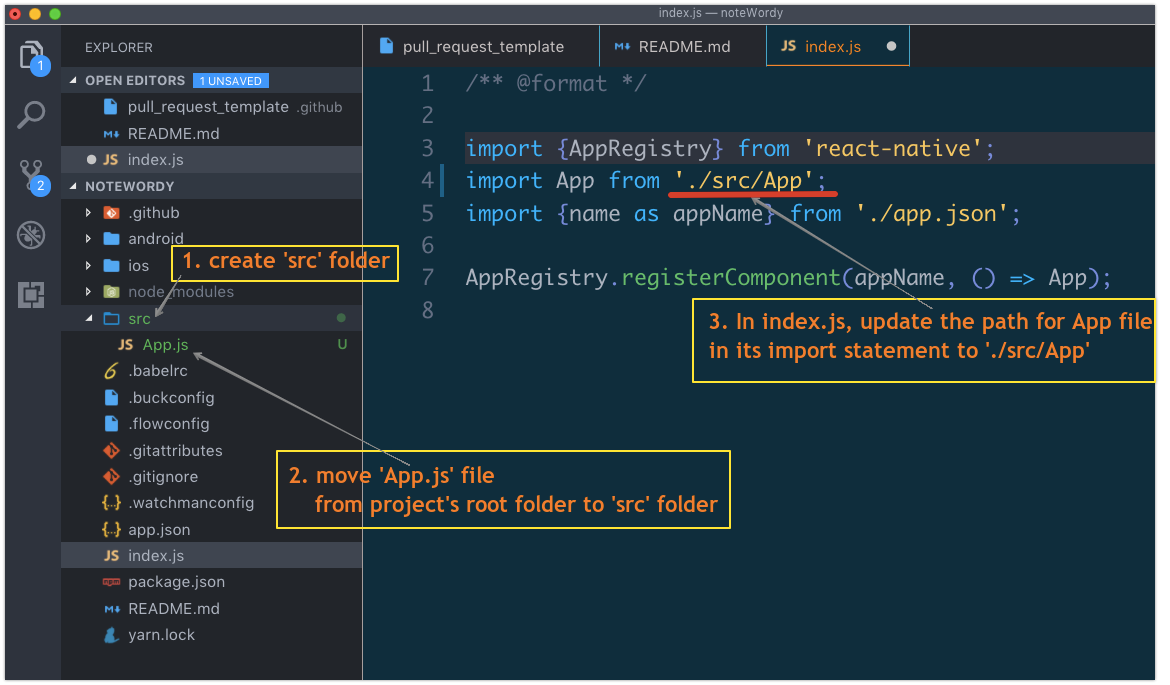Click the JS icon on the index.js tab

coord(788,45)
